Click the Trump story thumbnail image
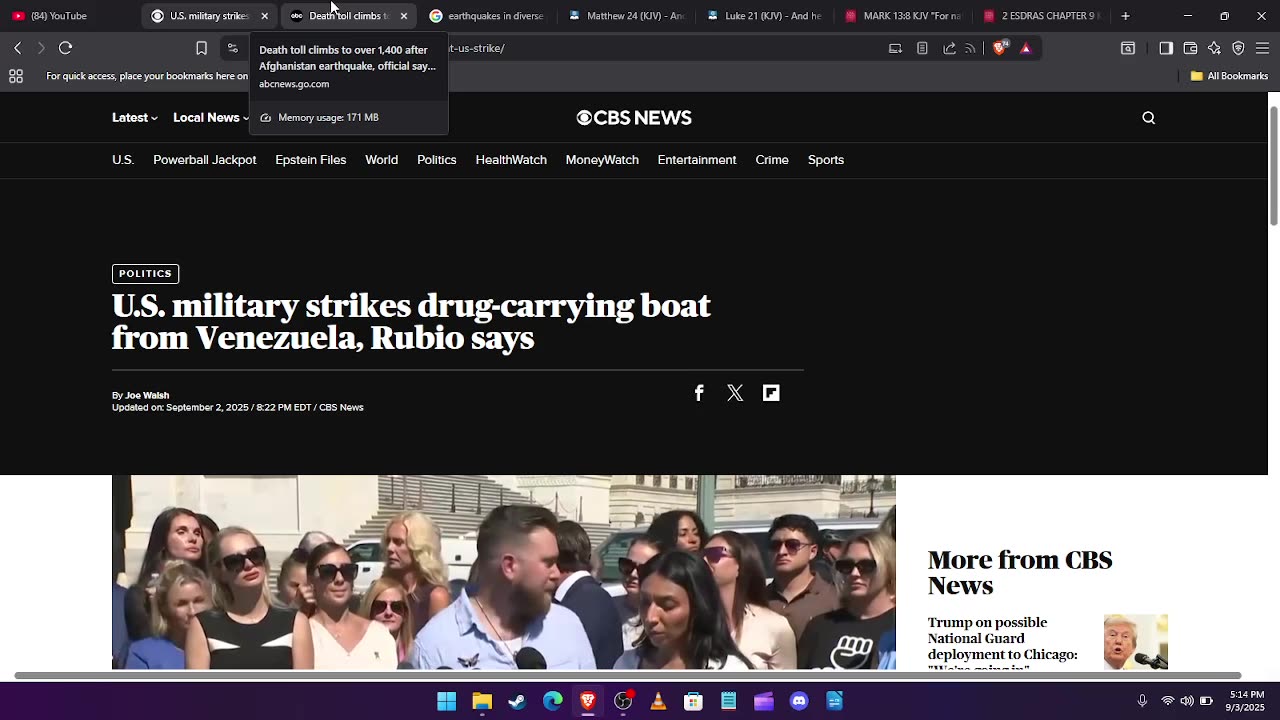This screenshot has width=1280, height=720. coord(1136,642)
